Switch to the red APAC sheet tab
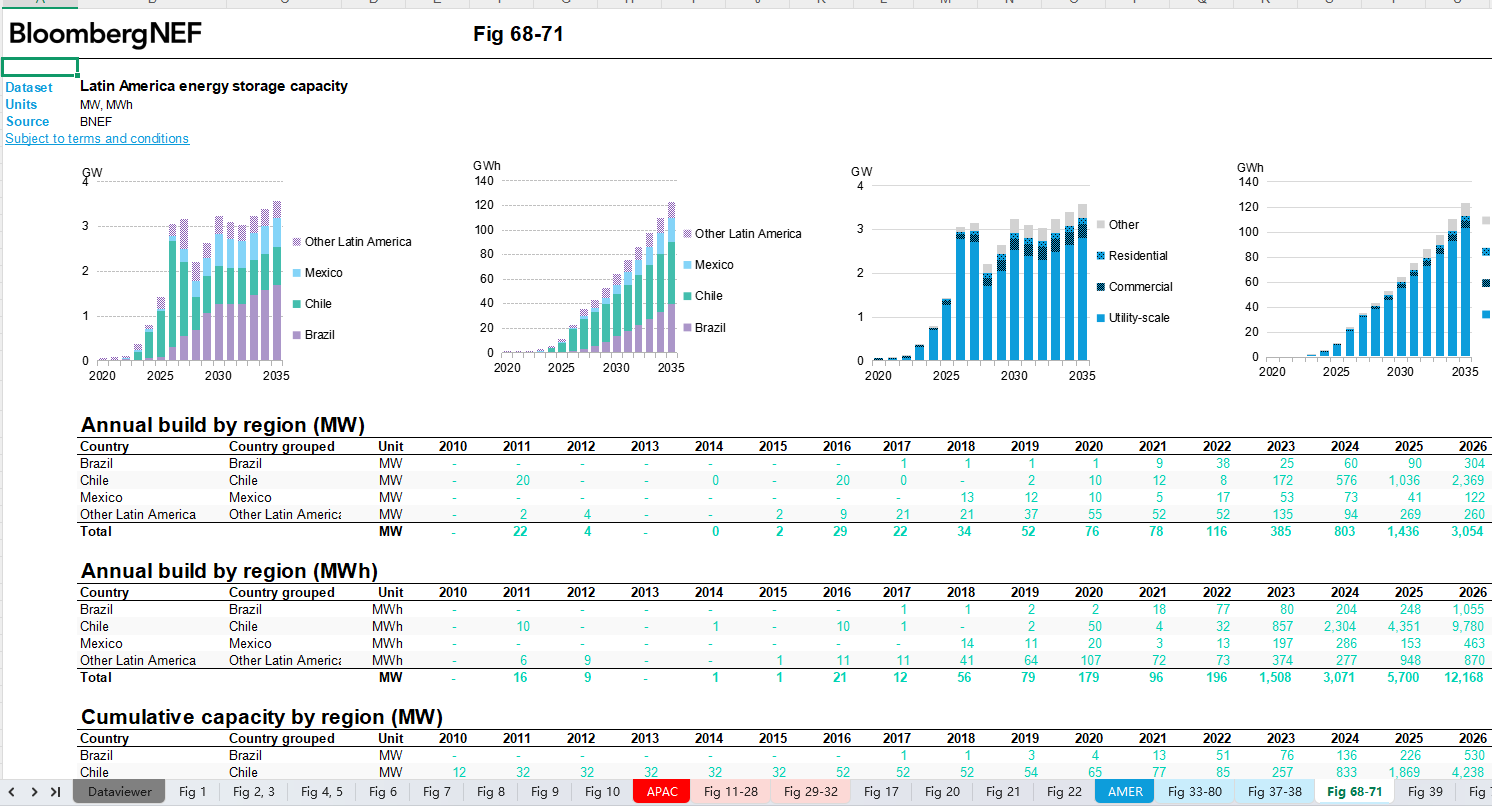 [x=662, y=792]
